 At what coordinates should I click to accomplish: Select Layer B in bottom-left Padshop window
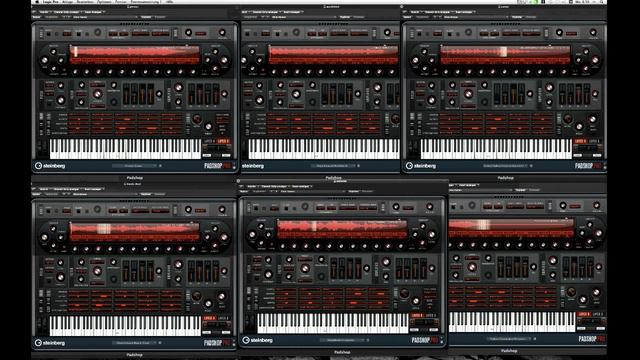(223, 318)
